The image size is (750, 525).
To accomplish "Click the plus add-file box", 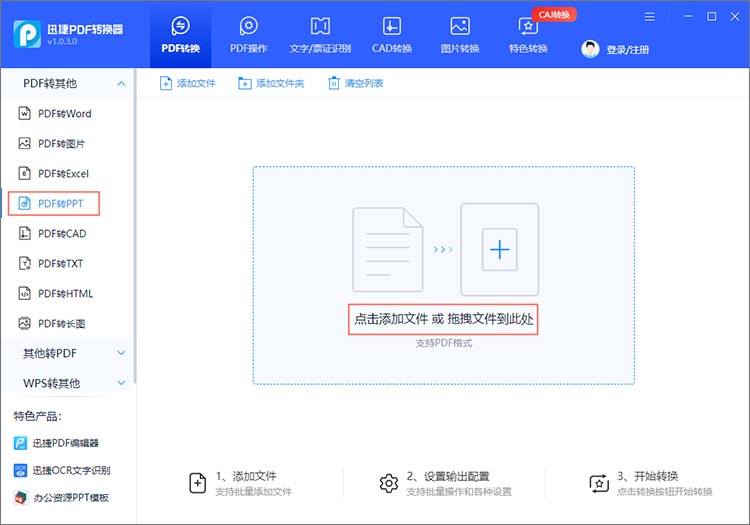I will [x=500, y=249].
